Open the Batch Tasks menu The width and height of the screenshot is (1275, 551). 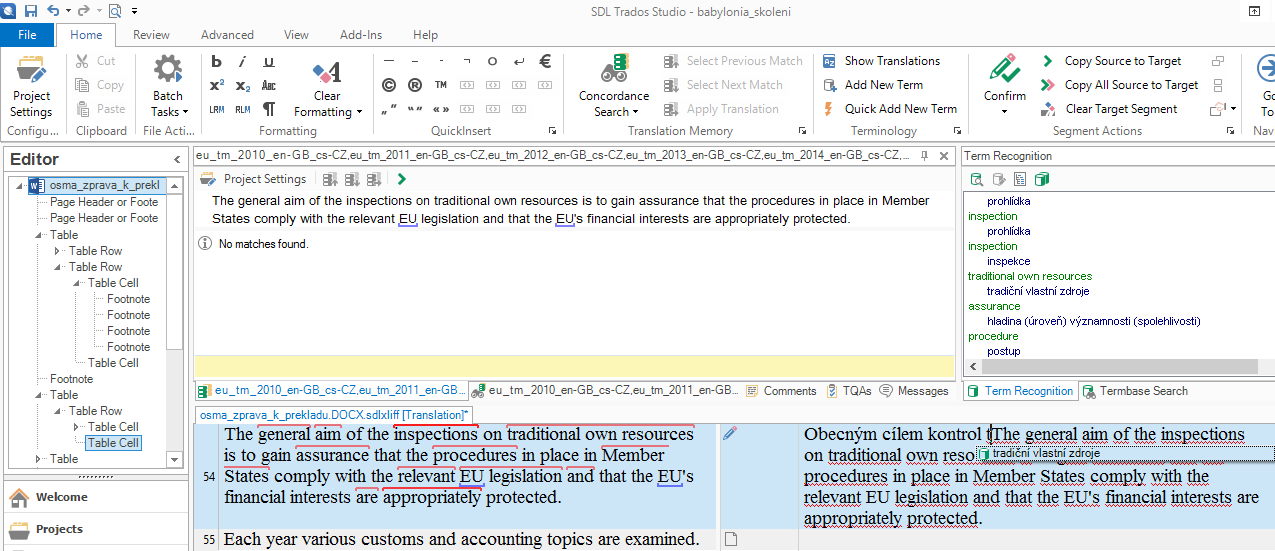(168, 86)
